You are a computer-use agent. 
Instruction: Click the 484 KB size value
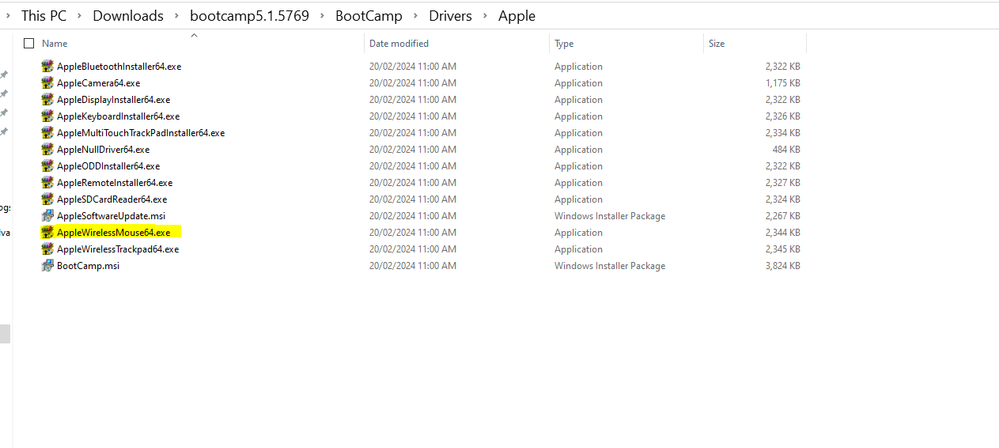click(787, 149)
